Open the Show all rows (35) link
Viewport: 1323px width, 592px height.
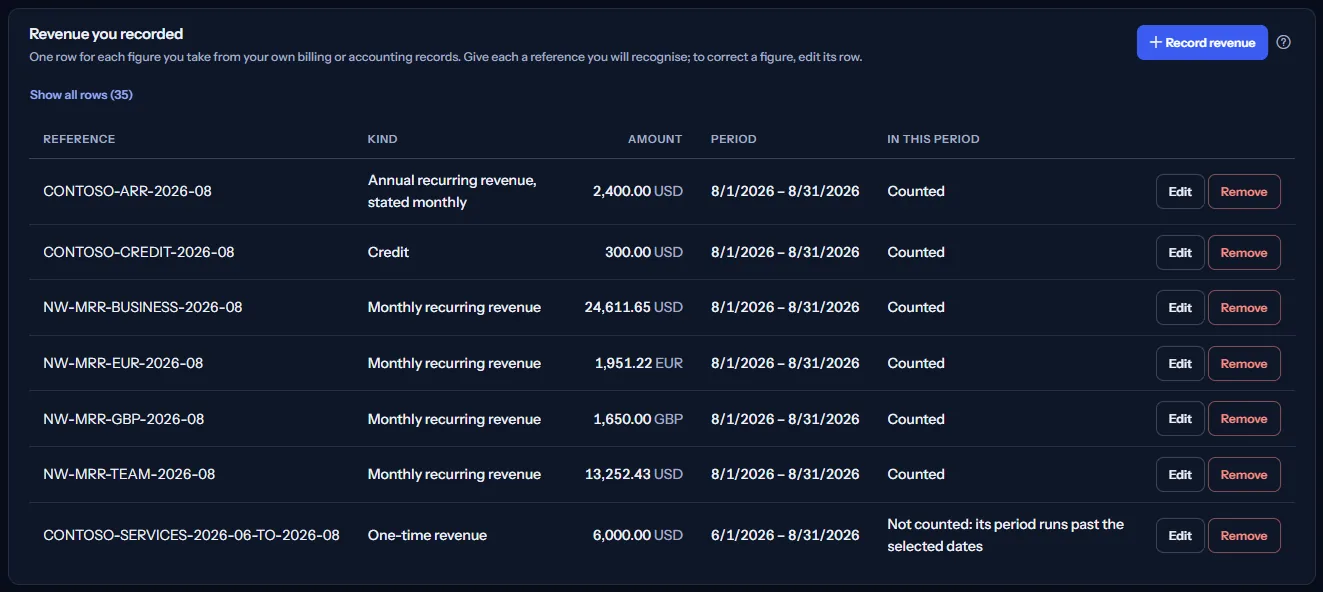tap(81, 95)
